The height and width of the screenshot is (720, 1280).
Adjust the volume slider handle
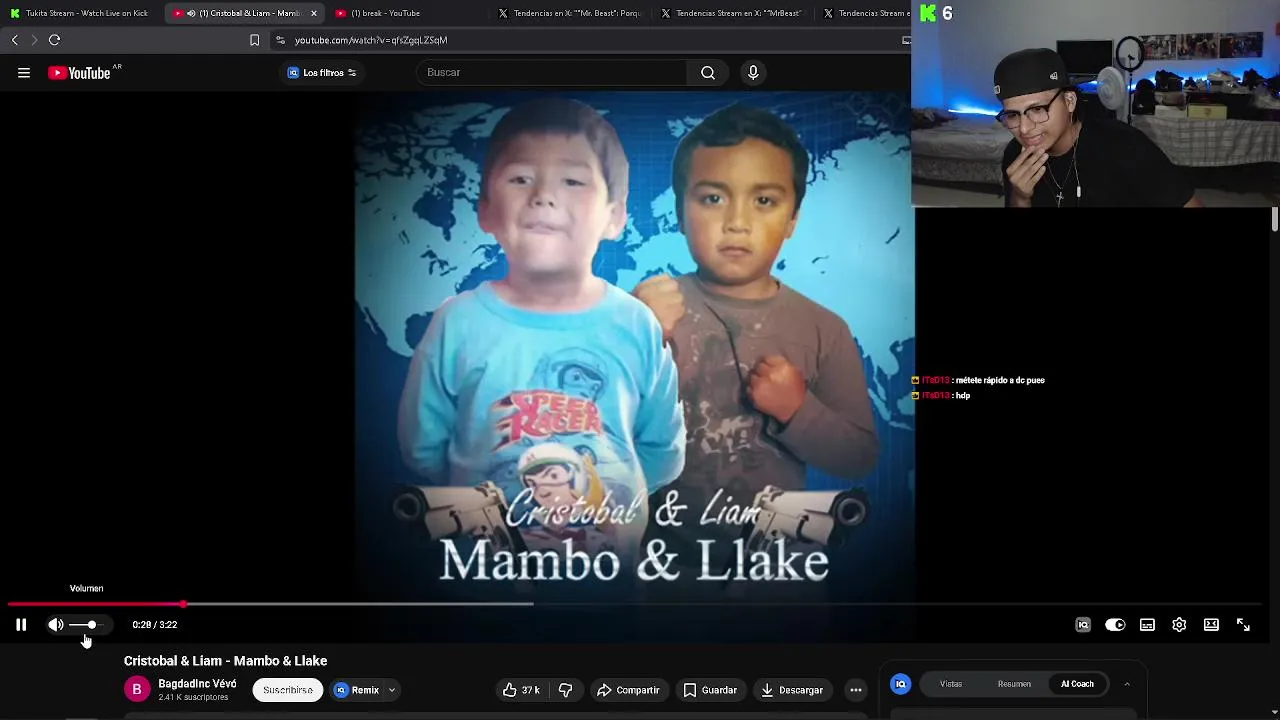click(91, 625)
